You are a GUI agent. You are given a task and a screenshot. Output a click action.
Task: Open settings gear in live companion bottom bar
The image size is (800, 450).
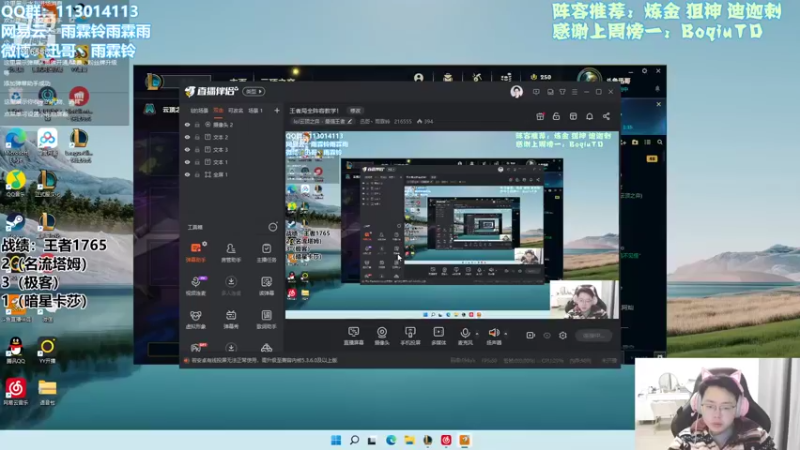tap(563, 335)
